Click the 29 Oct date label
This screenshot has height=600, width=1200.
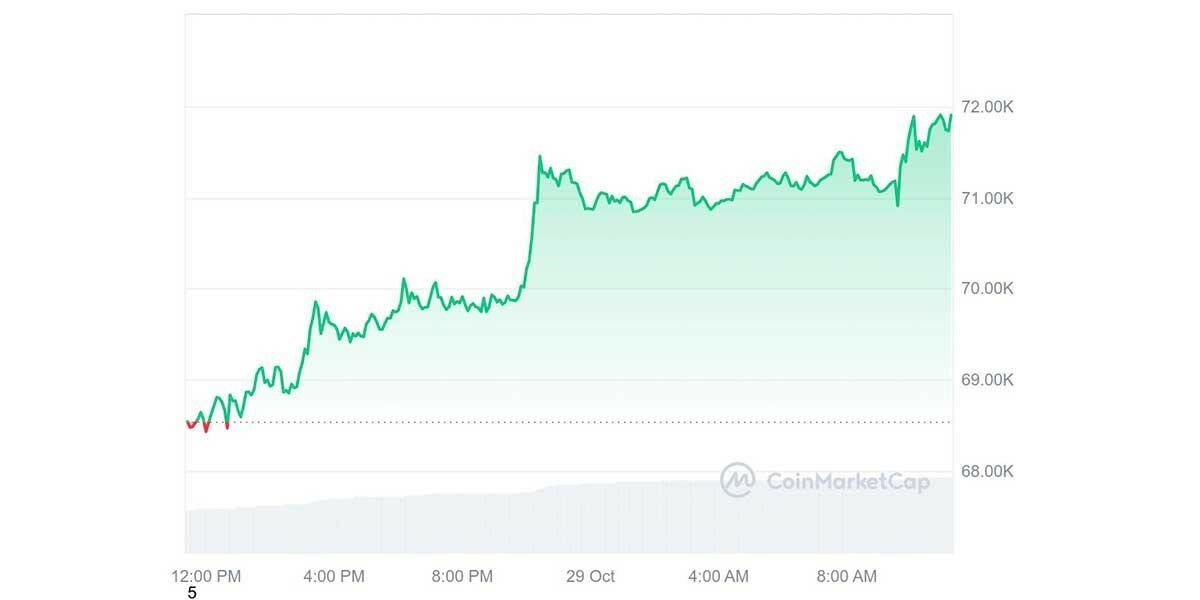[x=589, y=576]
